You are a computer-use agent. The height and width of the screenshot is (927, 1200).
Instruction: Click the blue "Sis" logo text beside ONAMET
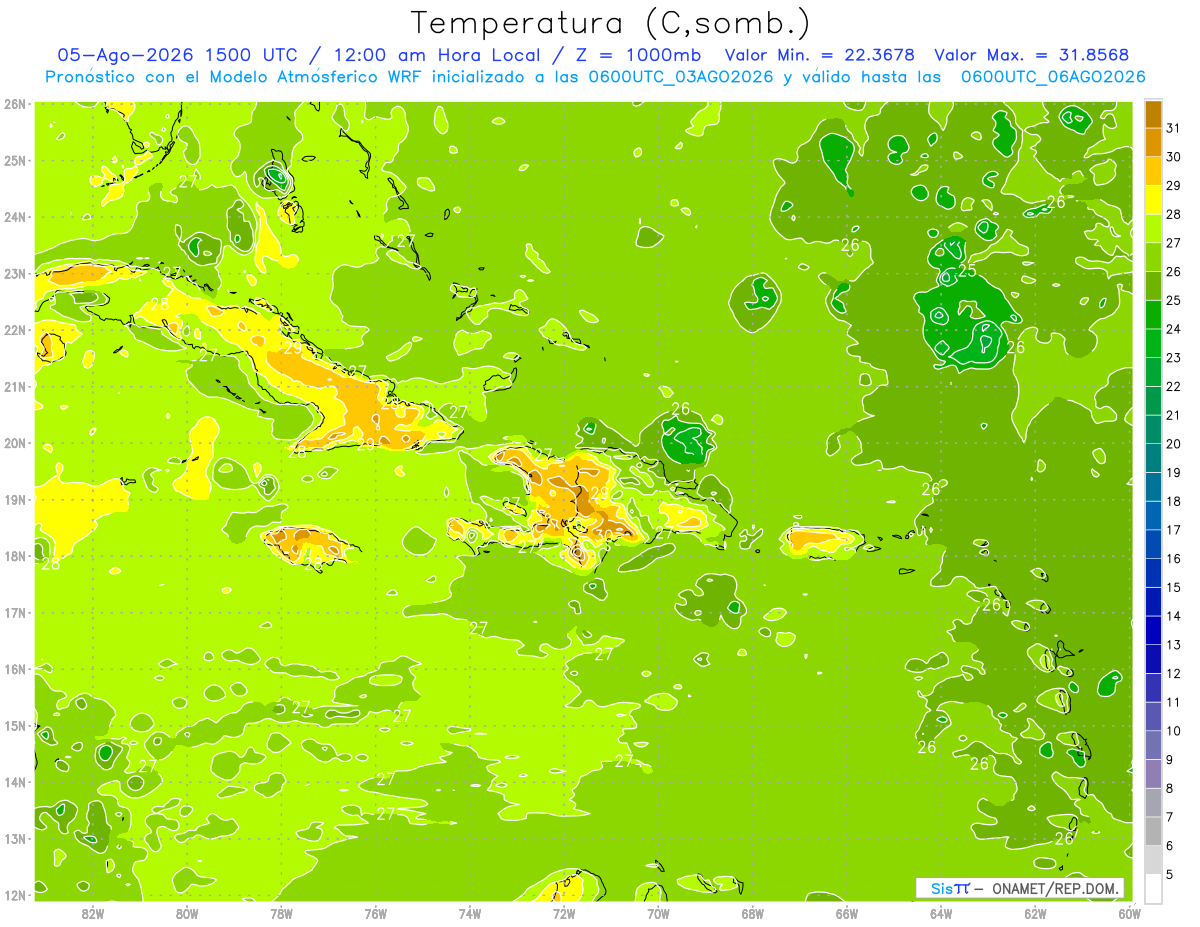[x=941, y=889]
